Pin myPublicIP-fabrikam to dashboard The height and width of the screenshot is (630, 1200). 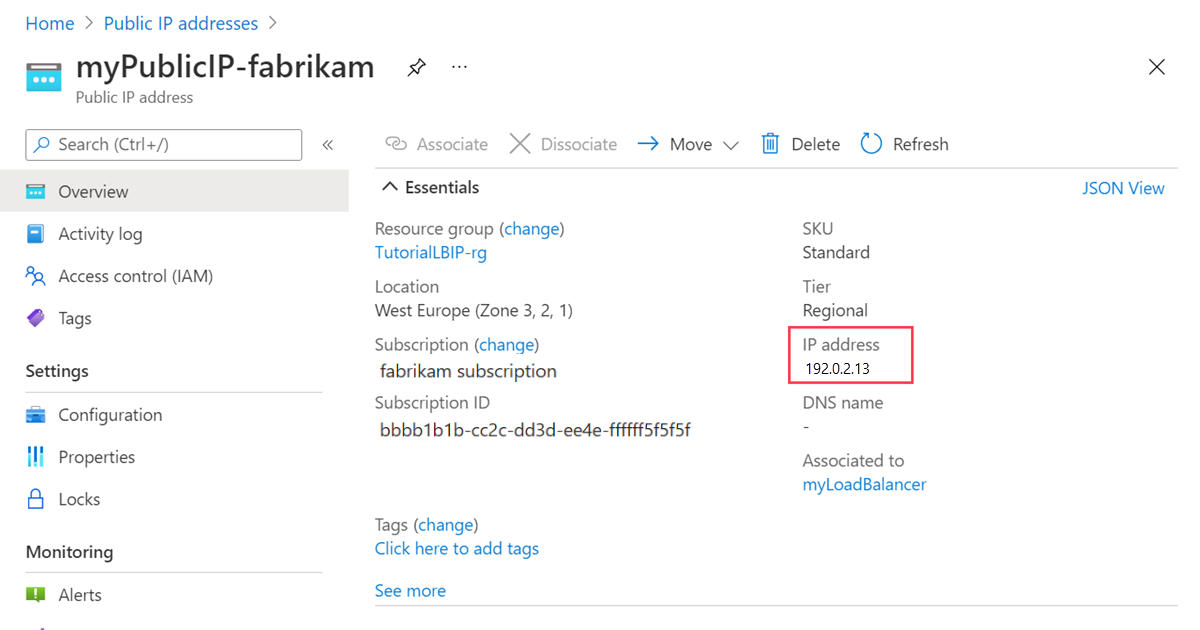[416, 66]
